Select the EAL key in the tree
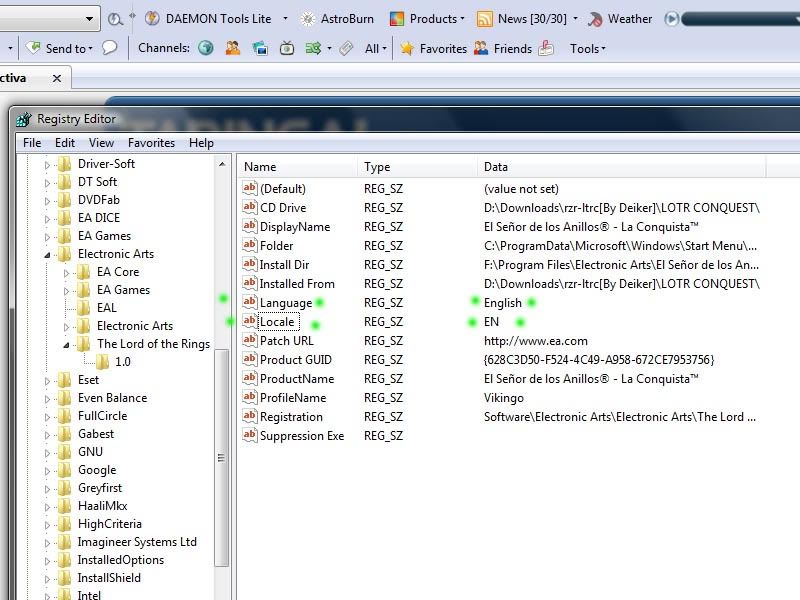 pos(107,308)
